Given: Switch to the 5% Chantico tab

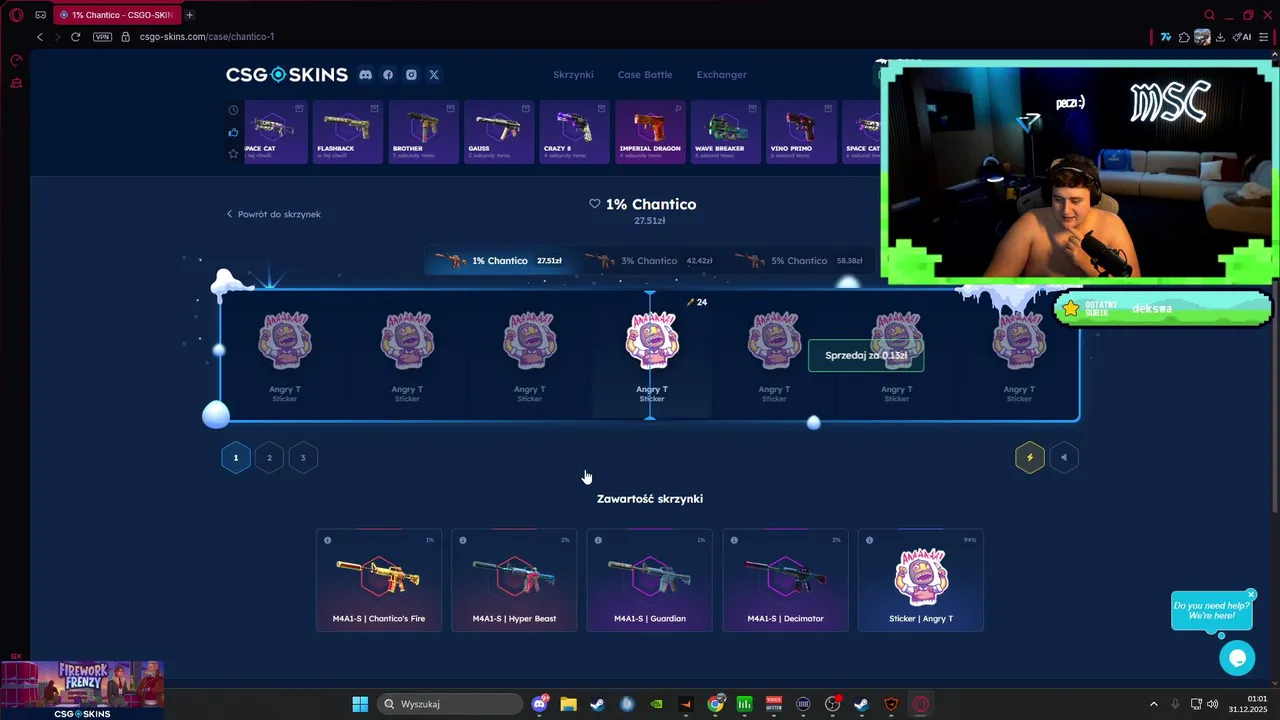Looking at the screenshot, I should pos(799,261).
